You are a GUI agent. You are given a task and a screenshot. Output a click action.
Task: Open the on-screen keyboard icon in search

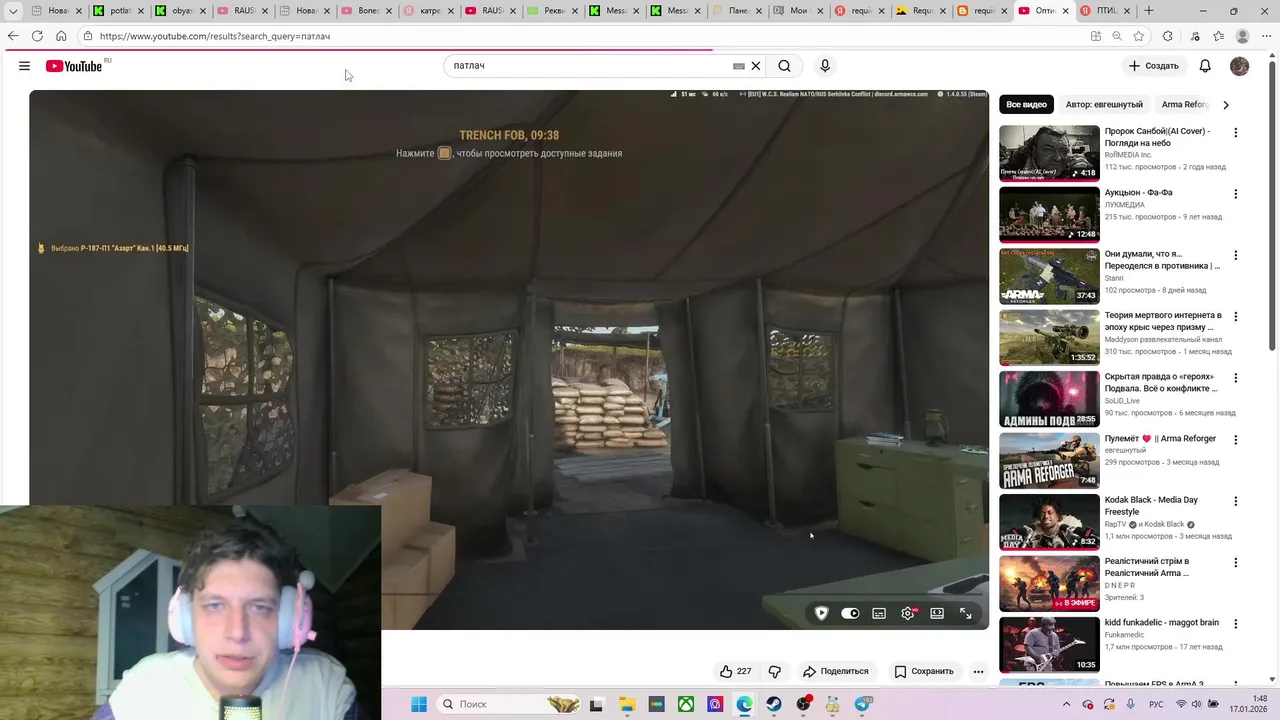[739, 66]
